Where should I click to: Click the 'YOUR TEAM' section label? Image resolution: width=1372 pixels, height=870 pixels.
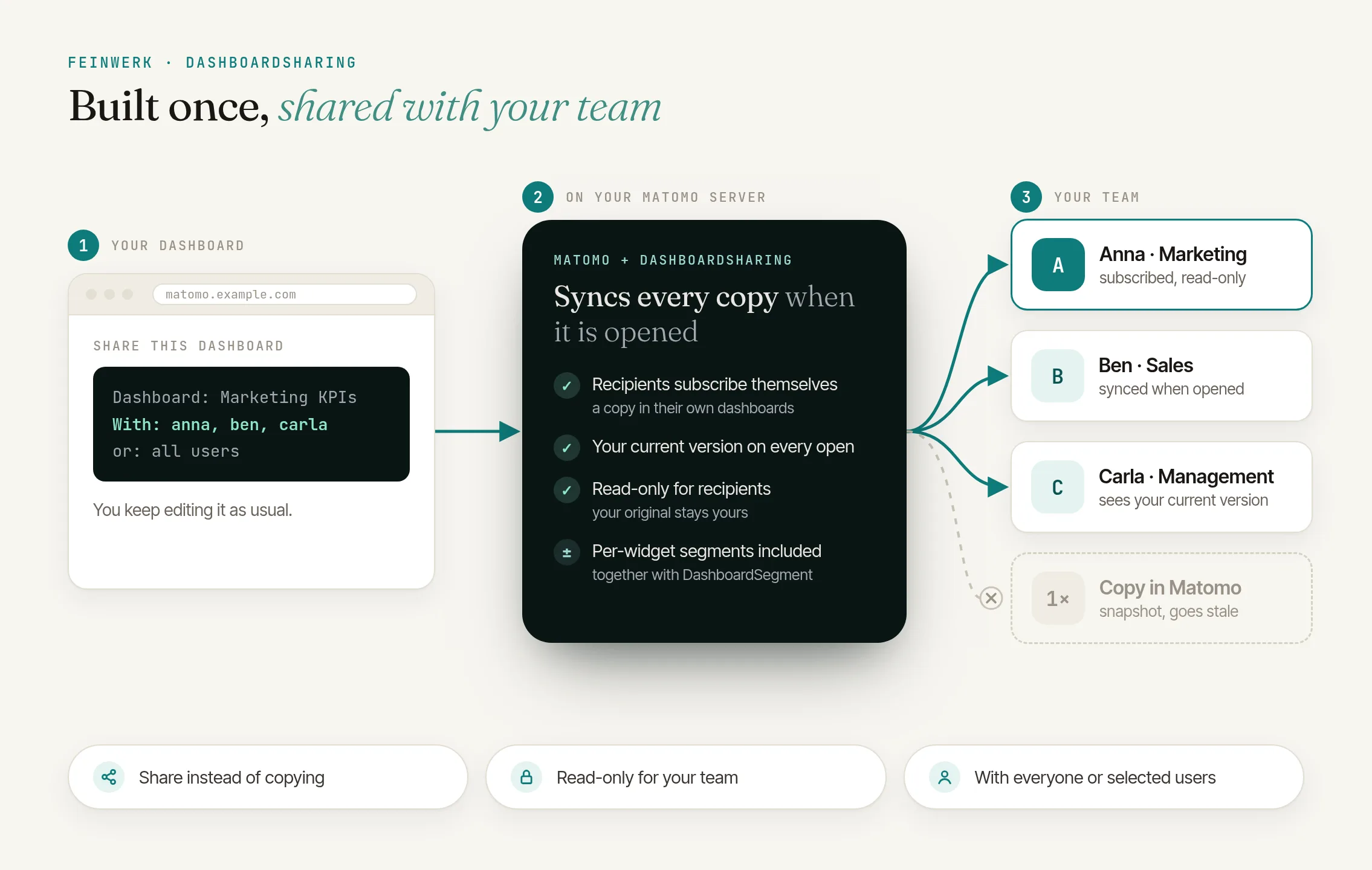click(x=1097, y=197)
